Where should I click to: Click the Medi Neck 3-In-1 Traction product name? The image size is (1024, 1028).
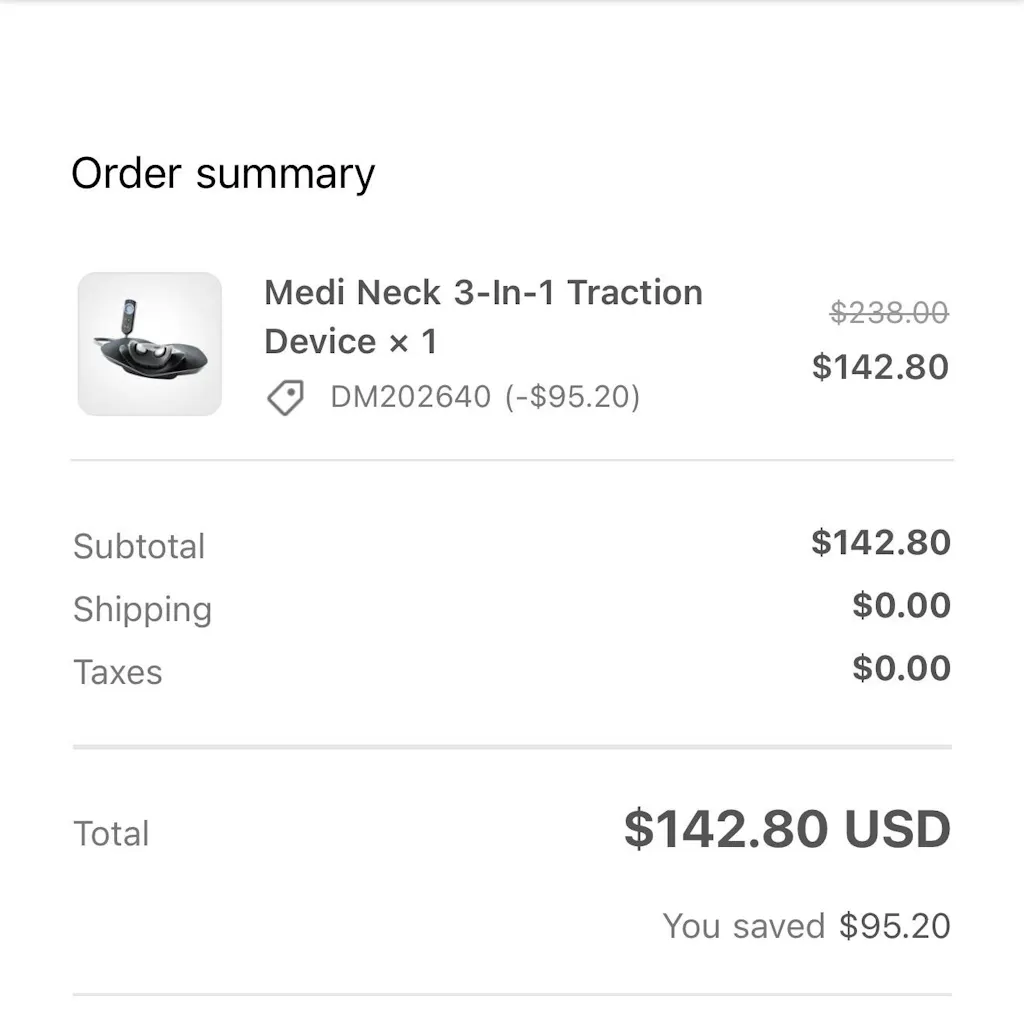coord(483,294)
